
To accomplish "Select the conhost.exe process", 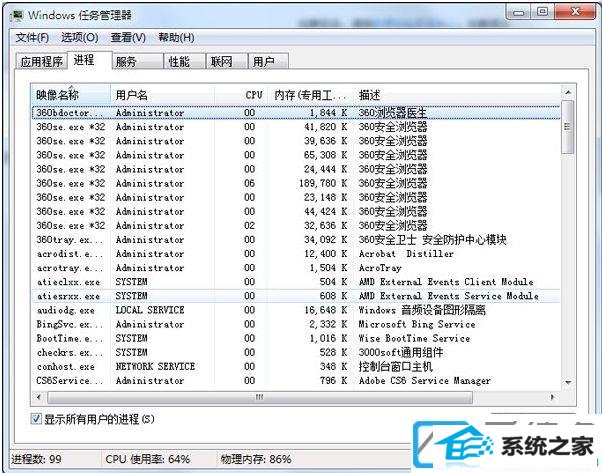I will point(296,366).
